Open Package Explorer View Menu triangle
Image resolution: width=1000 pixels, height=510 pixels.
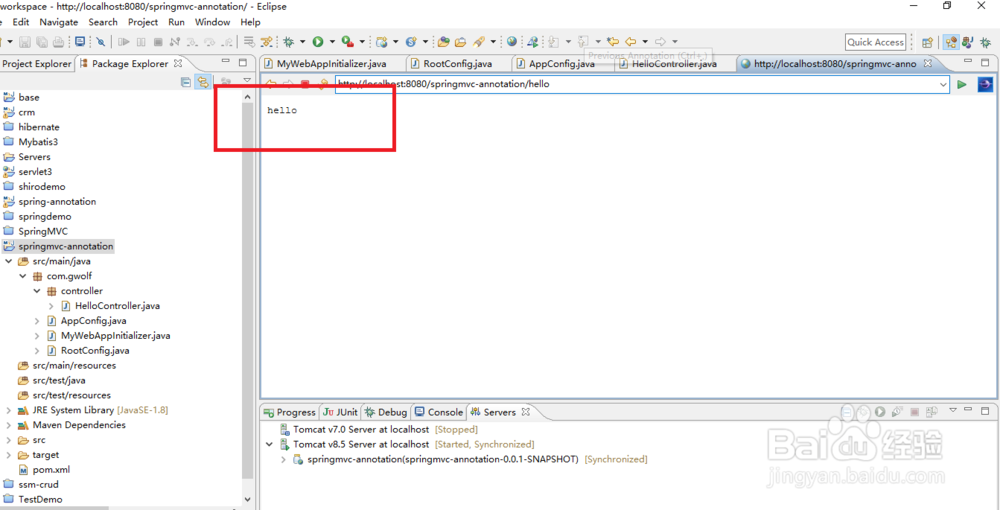(x=247, y=81)
